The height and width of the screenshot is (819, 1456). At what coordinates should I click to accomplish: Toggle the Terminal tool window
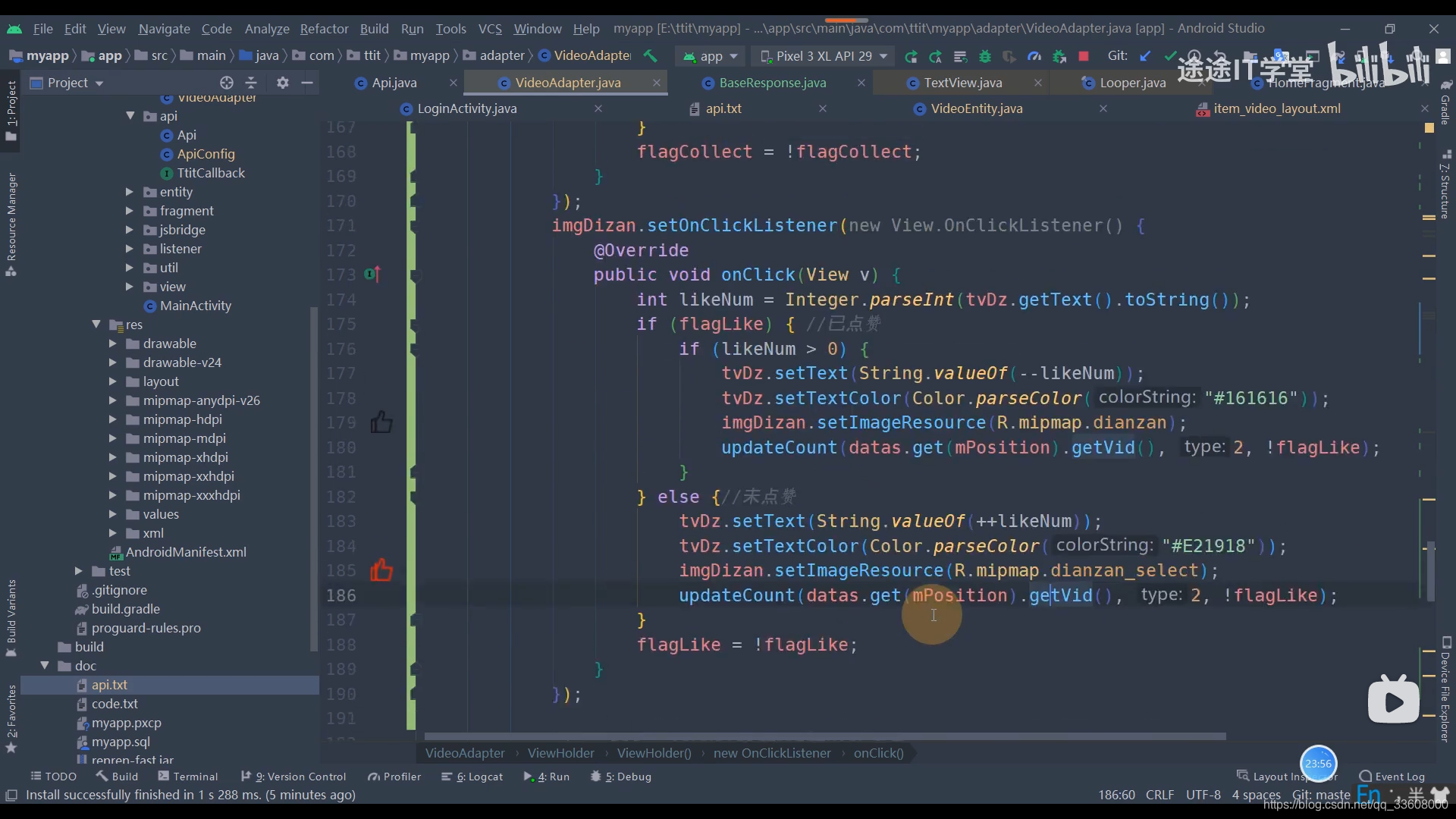pyautogui.click(x=187, y=776)
